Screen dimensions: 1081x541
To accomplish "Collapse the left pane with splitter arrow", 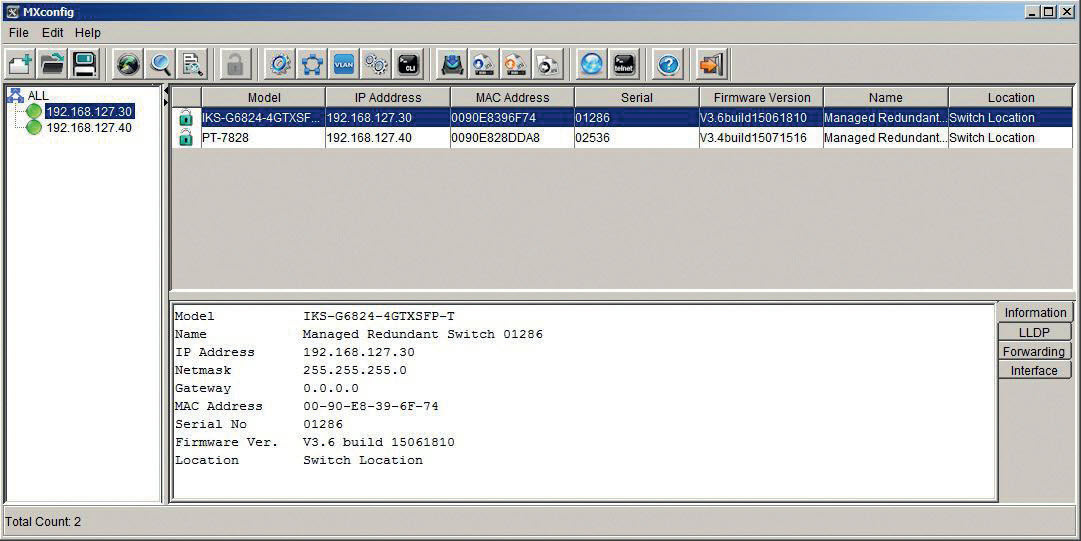I will click(165, 91).
